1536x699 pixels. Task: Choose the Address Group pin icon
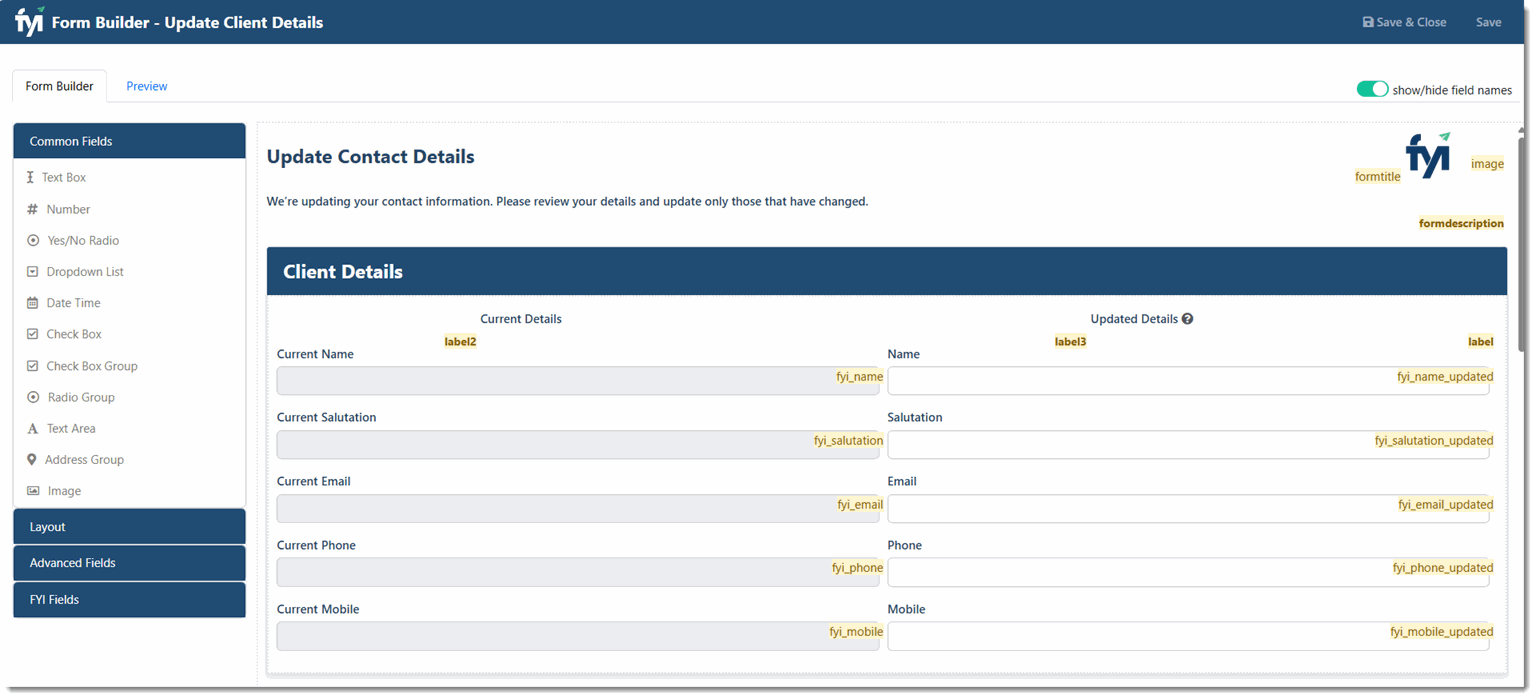pyautogui.click(x=31, y=459)
